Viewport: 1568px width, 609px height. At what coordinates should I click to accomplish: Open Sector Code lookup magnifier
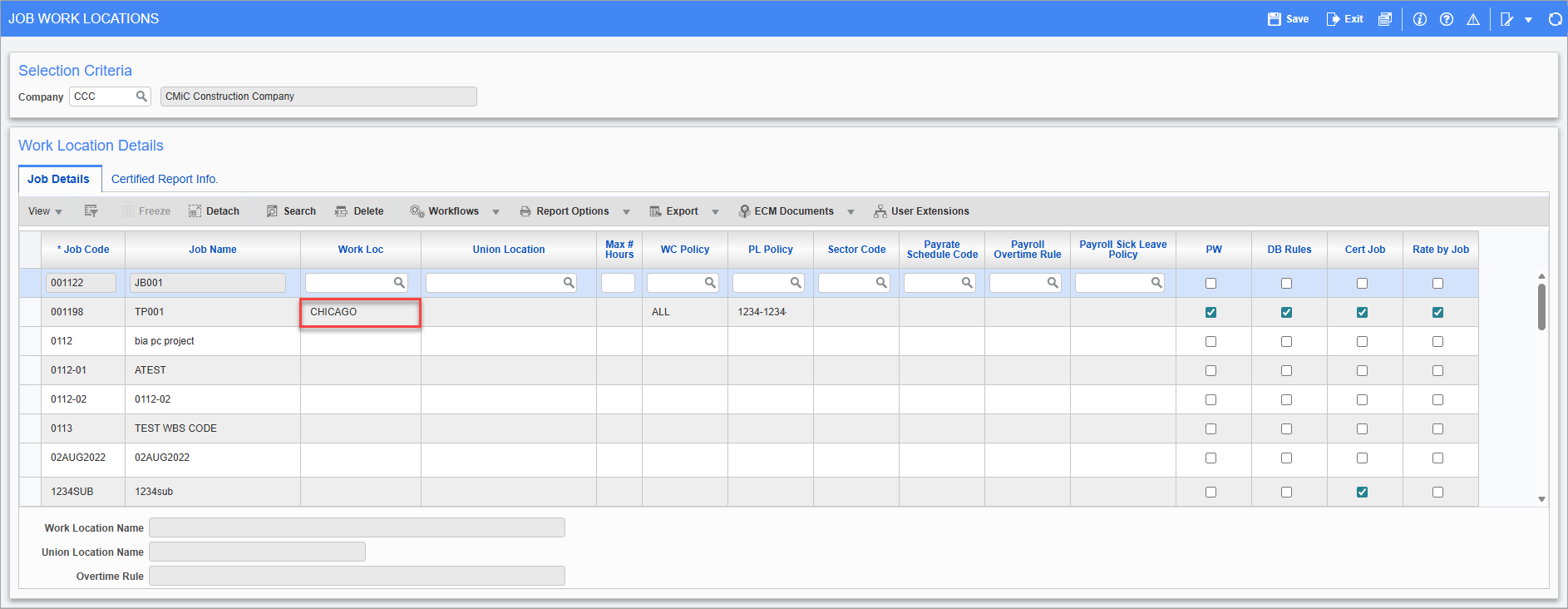coord(881,283)
